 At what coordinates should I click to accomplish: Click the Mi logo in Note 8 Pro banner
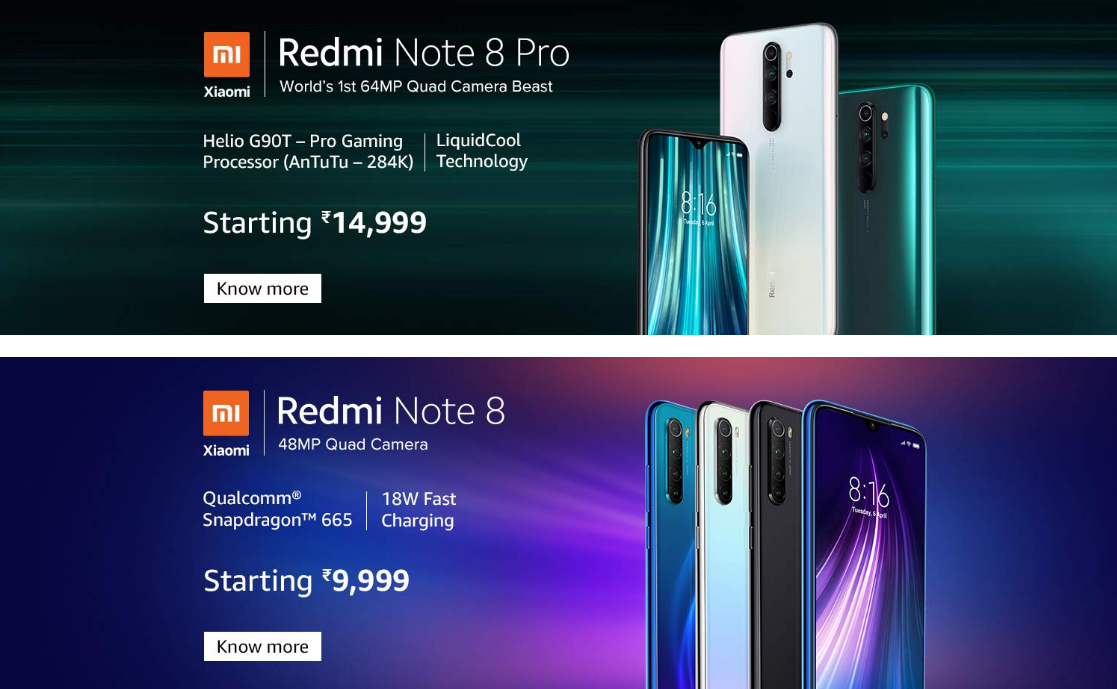pyautogui.click(x=227, y=54)
